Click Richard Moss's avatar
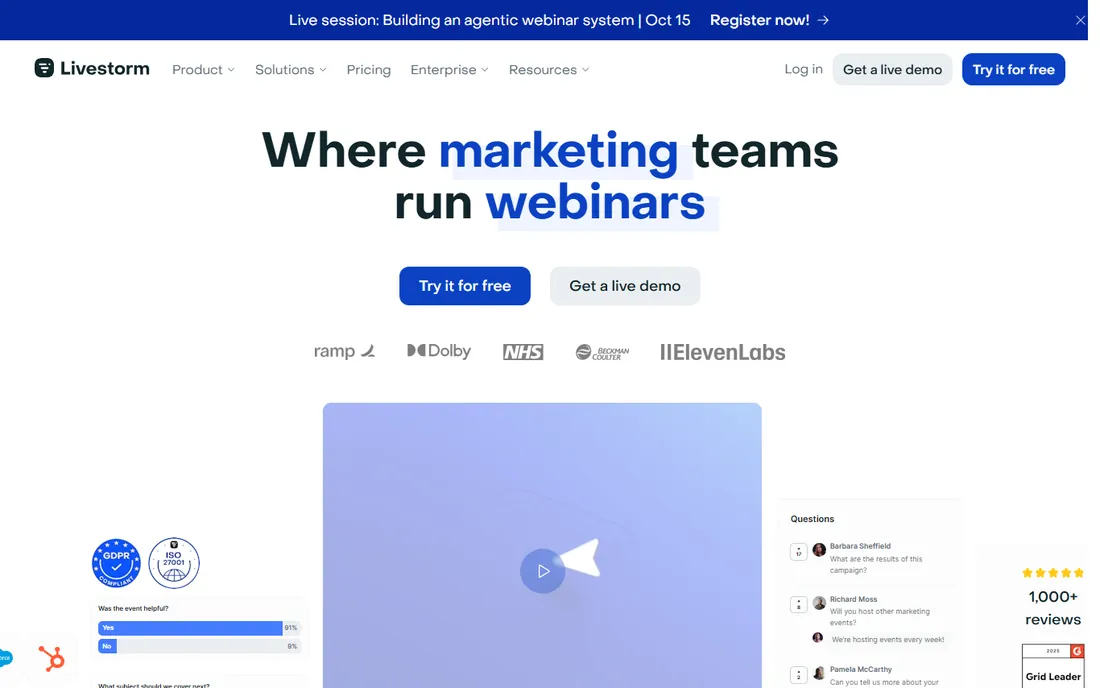 point(819,602)
